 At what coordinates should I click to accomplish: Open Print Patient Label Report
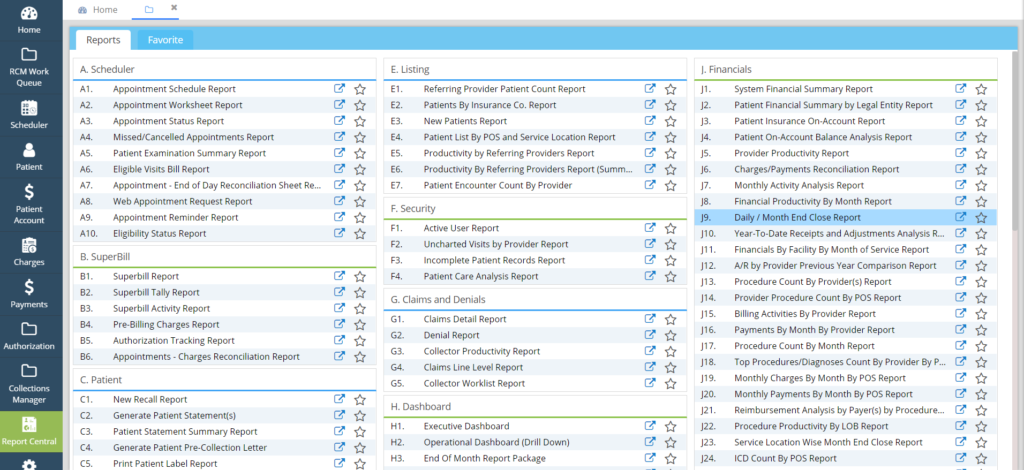165,463
